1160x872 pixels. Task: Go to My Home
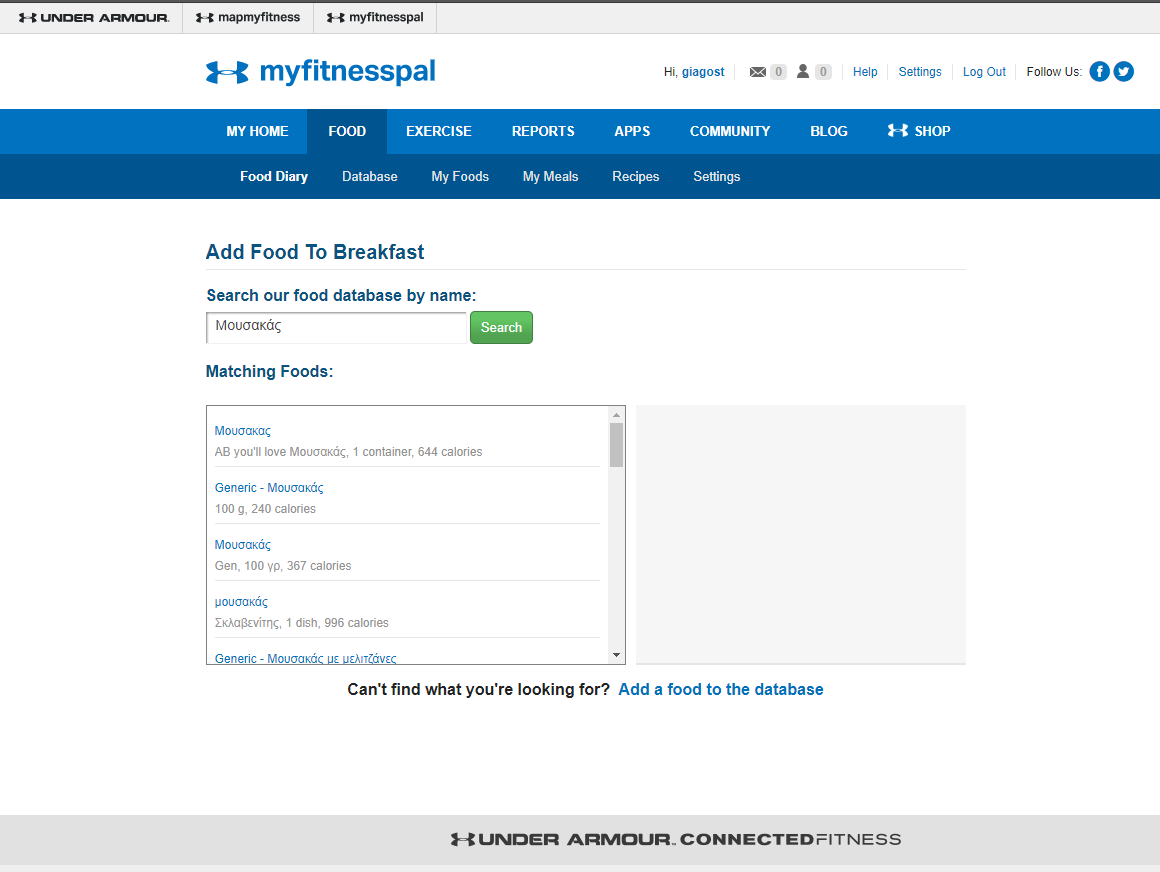(x=257, y=131)
